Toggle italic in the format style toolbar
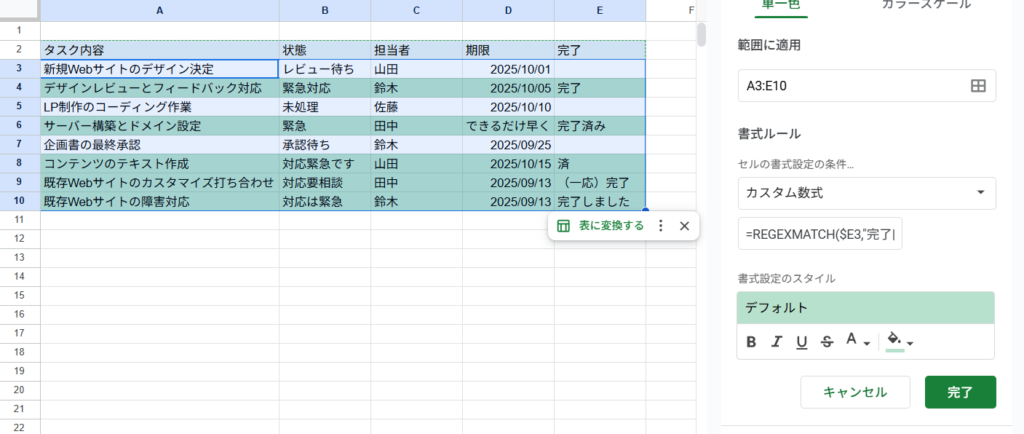The width and height of the screenshot is (1024, 434). click(777, 342)
